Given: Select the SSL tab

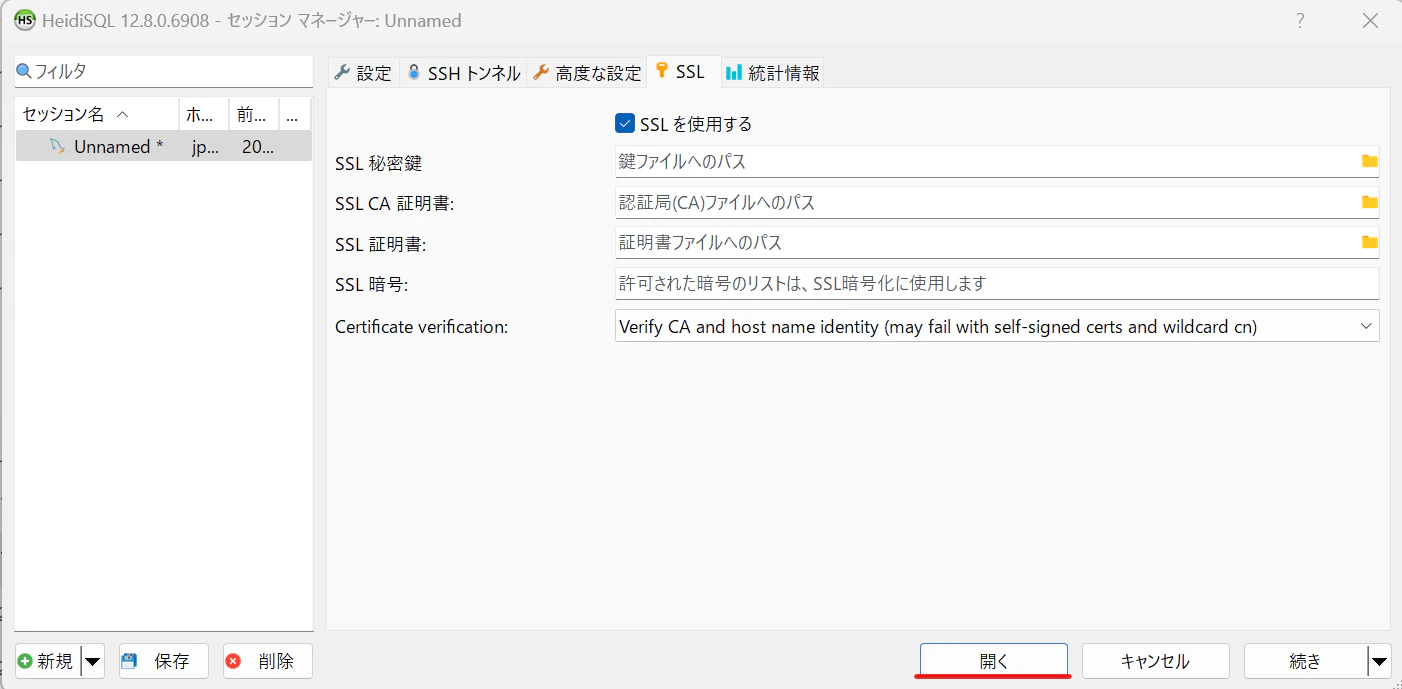Looking at the screenshot, I should (681, 72).
